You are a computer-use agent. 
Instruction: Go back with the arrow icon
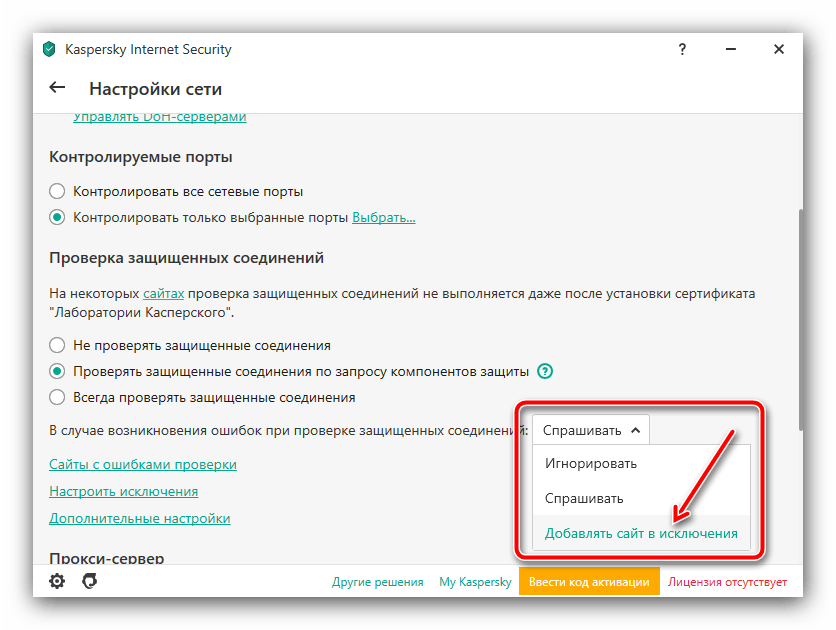[x=57, y=87]
